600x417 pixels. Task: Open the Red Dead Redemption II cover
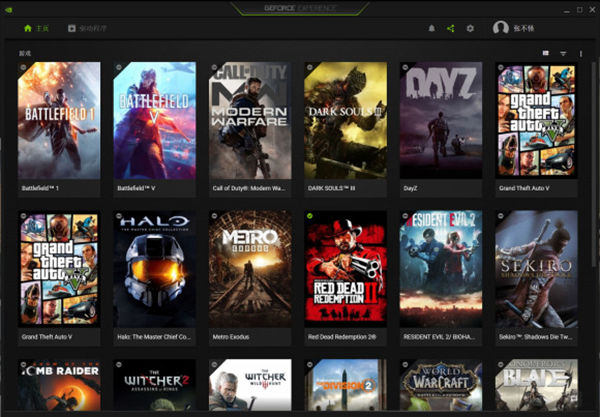click(x=346, y=269)
